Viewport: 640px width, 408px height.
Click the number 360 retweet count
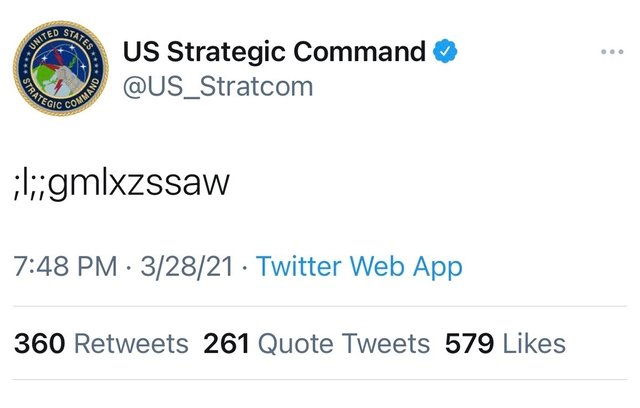pyautogui.click(x=40, y=344)
